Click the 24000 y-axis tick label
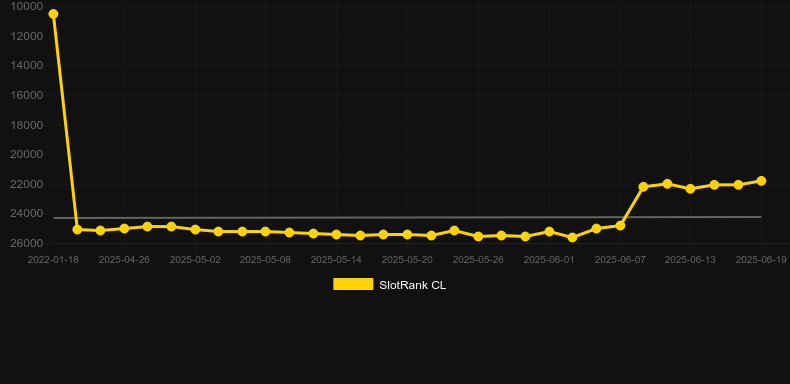 [27, 213]
